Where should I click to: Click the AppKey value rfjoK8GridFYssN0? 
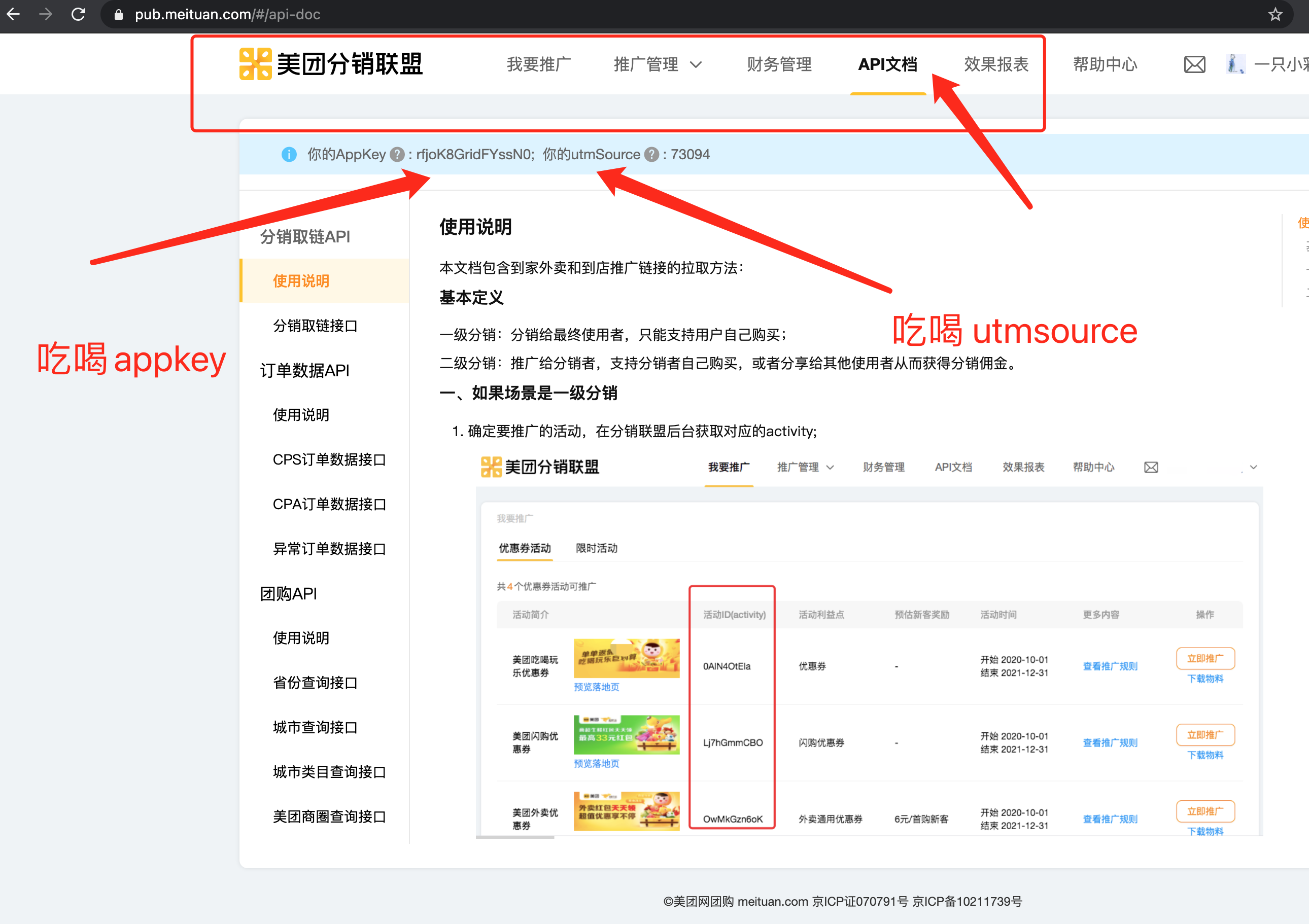click(474, 155)
